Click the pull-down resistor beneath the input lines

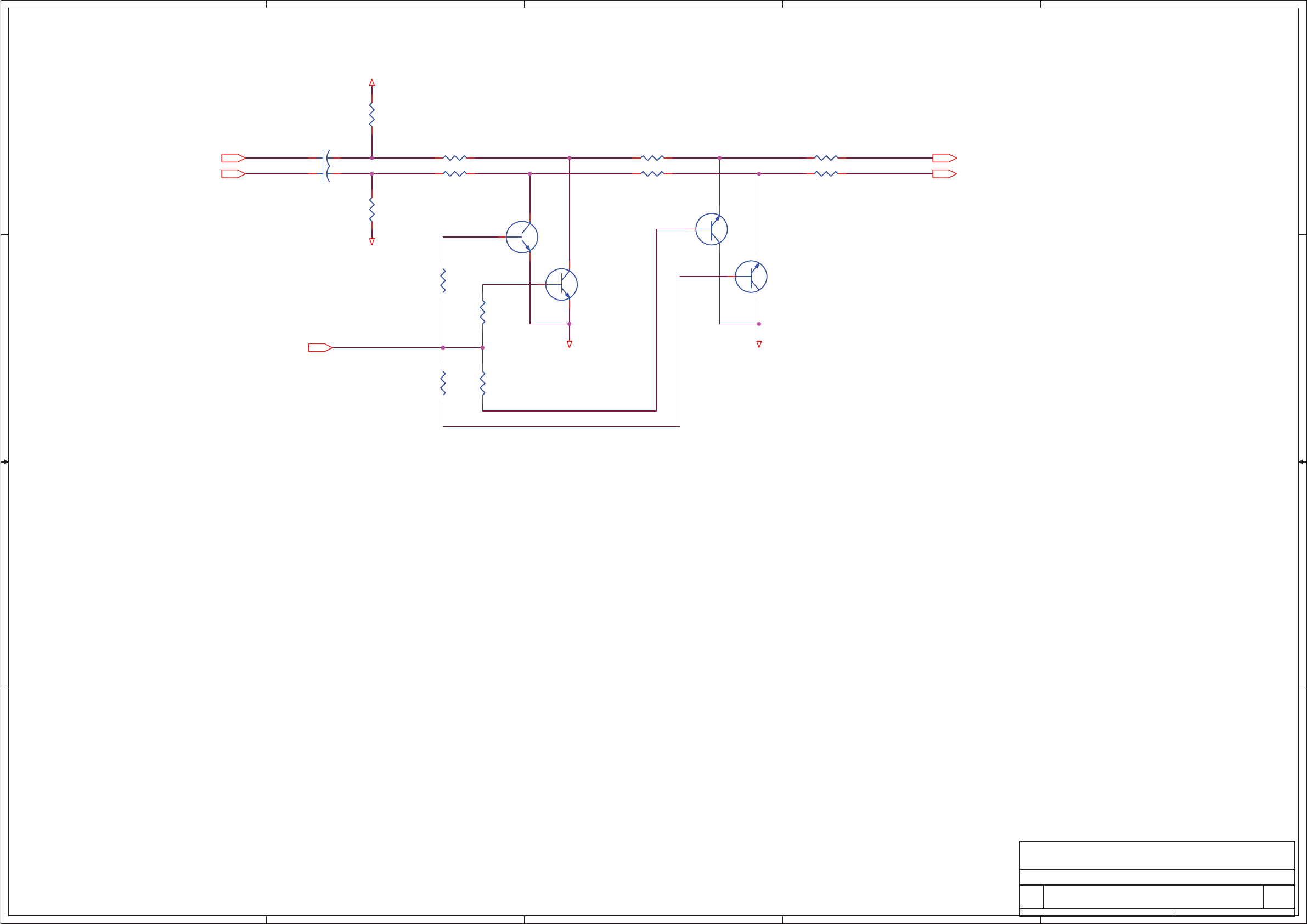coord(371,209)
